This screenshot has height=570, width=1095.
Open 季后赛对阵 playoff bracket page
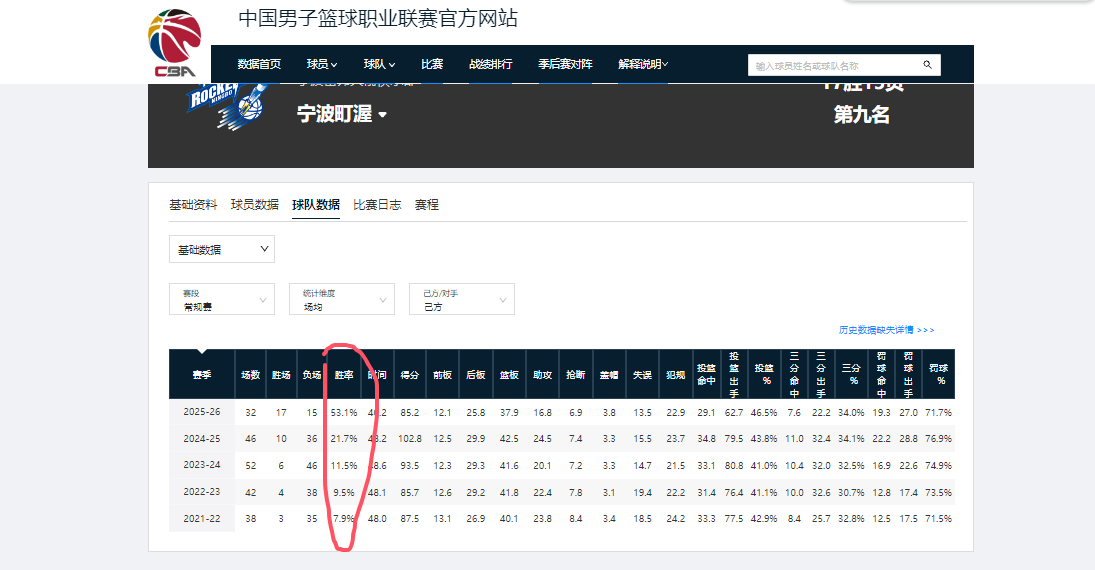pyautogui.click(x=565, y=64)
